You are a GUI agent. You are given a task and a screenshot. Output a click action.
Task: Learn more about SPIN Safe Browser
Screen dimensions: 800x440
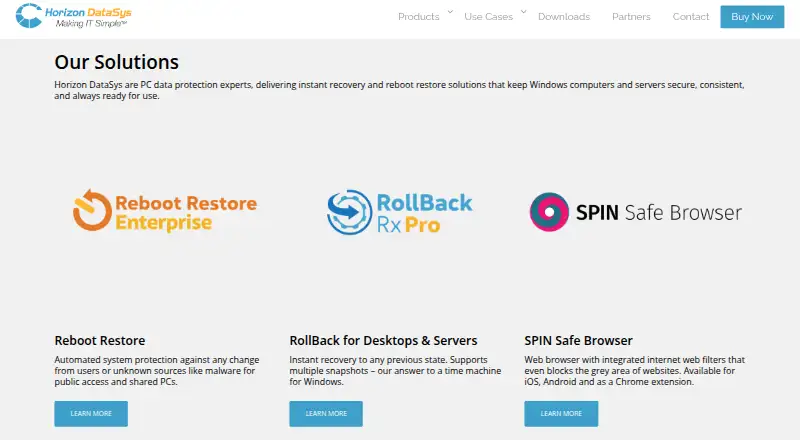[561, 413]
